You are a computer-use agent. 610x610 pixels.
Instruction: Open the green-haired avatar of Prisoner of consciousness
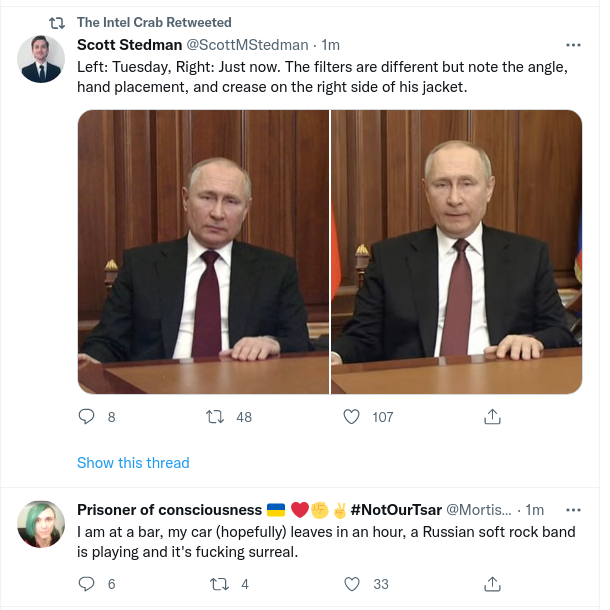pos(42,524)
